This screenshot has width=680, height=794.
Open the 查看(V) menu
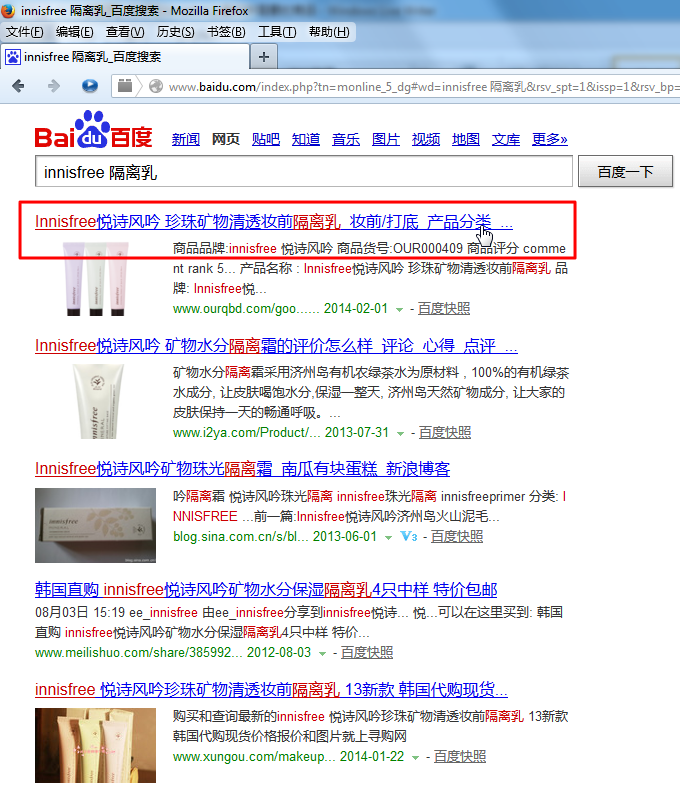pos(125,32)
